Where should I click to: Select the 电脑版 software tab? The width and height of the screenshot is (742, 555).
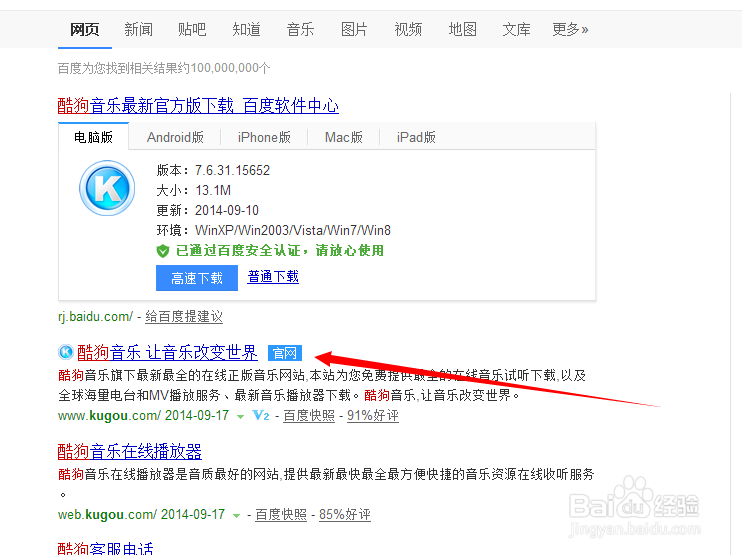coord(93,137)
